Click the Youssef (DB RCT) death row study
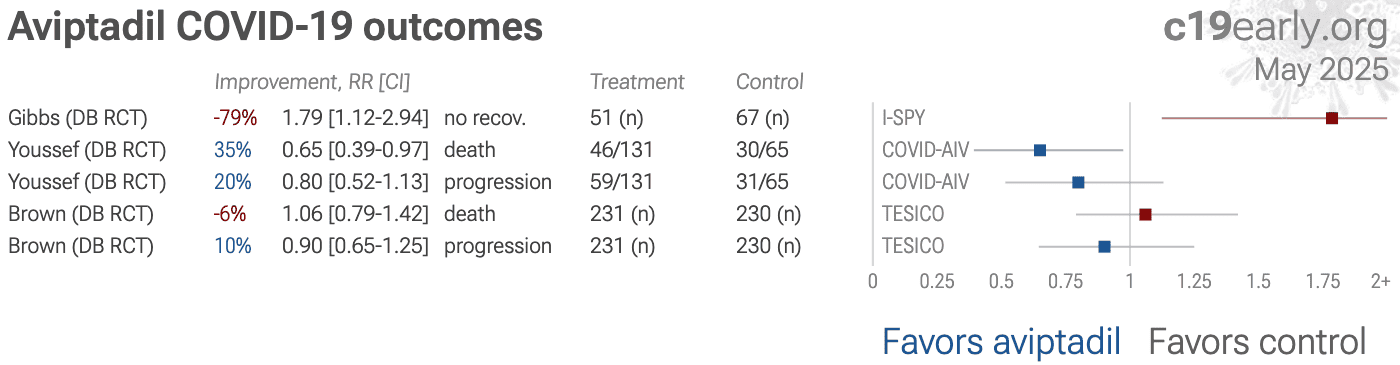 click(x=87, y=150)
